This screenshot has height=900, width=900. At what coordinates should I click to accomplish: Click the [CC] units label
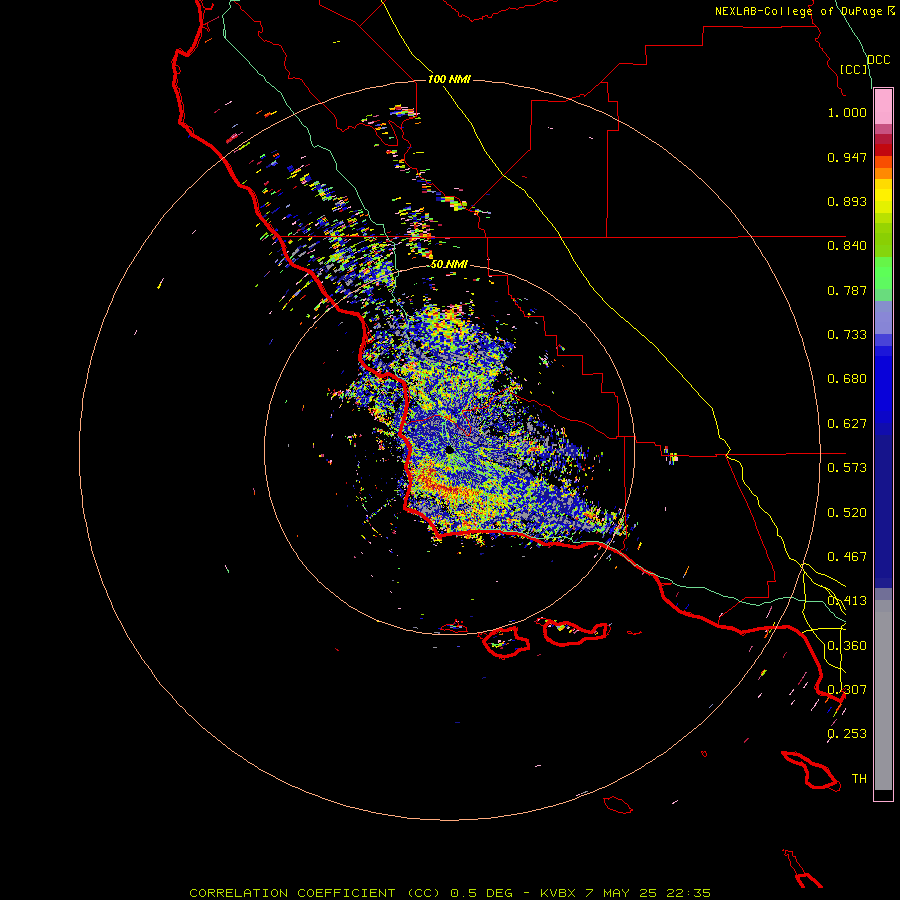[854, 69]
